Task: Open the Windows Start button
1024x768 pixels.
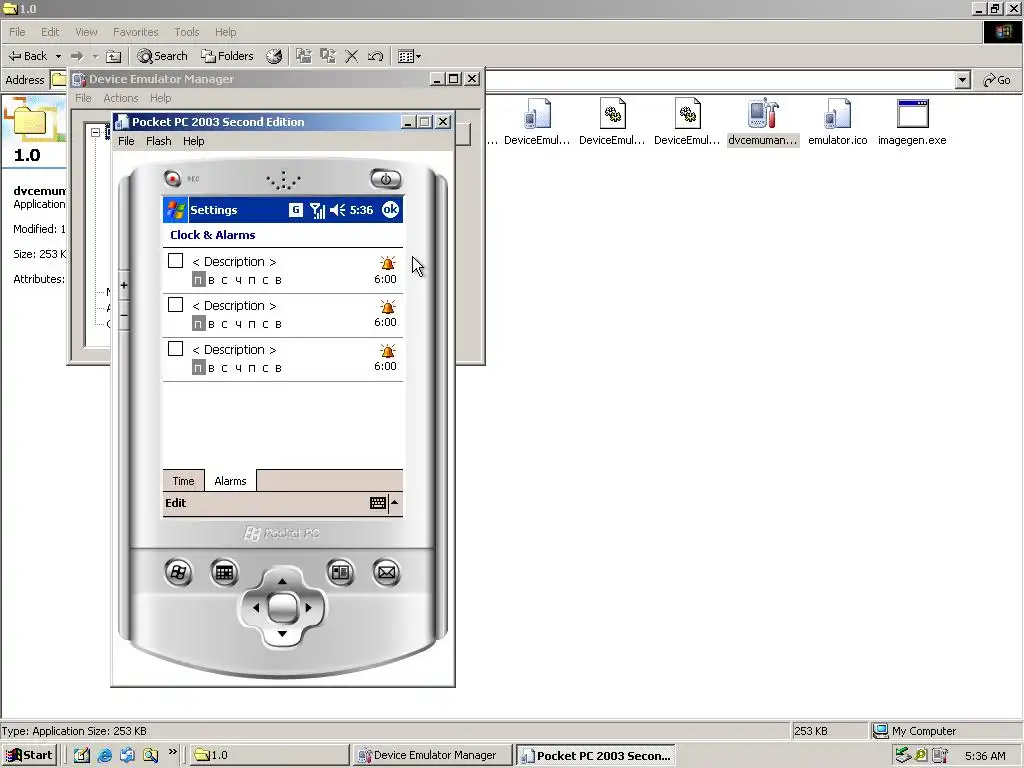Action: pos(29,755)
